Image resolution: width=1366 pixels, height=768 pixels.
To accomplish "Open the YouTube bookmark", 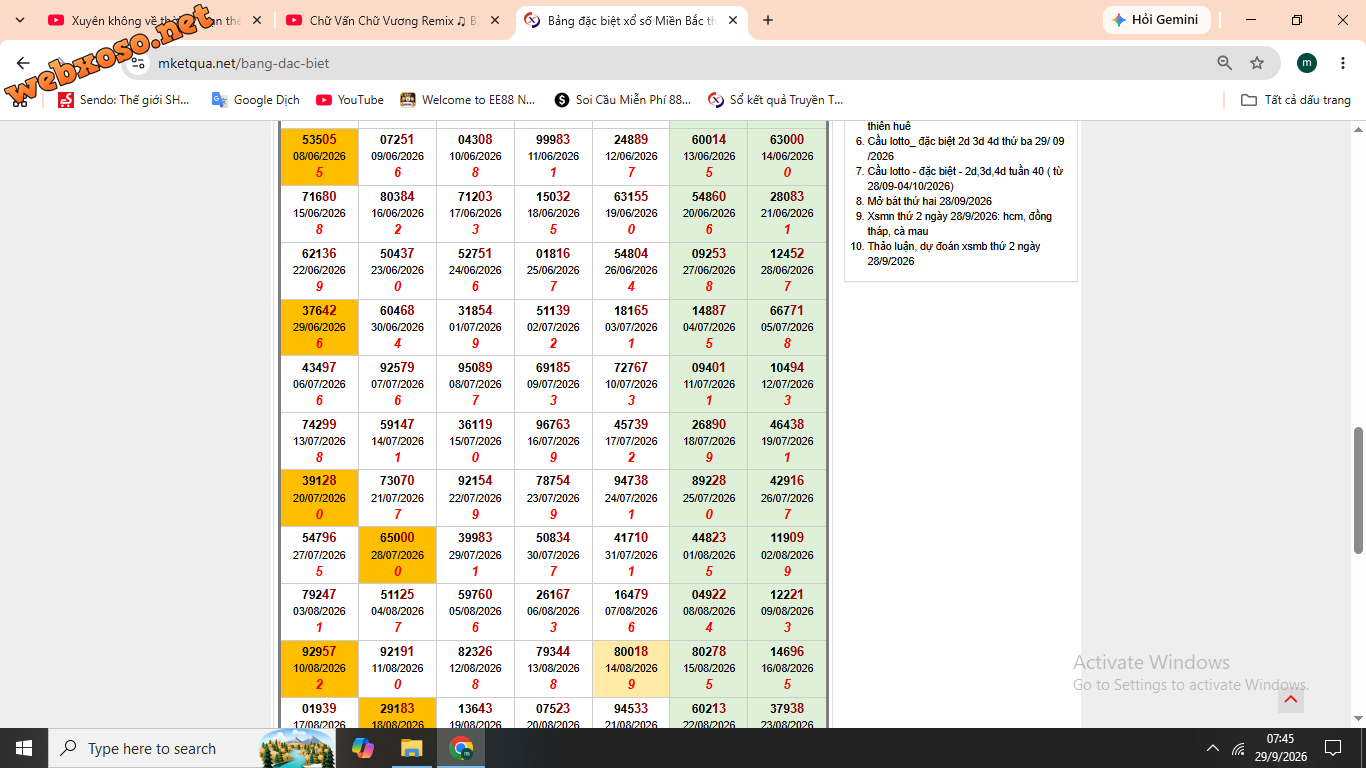I will (x=350, y=100).
